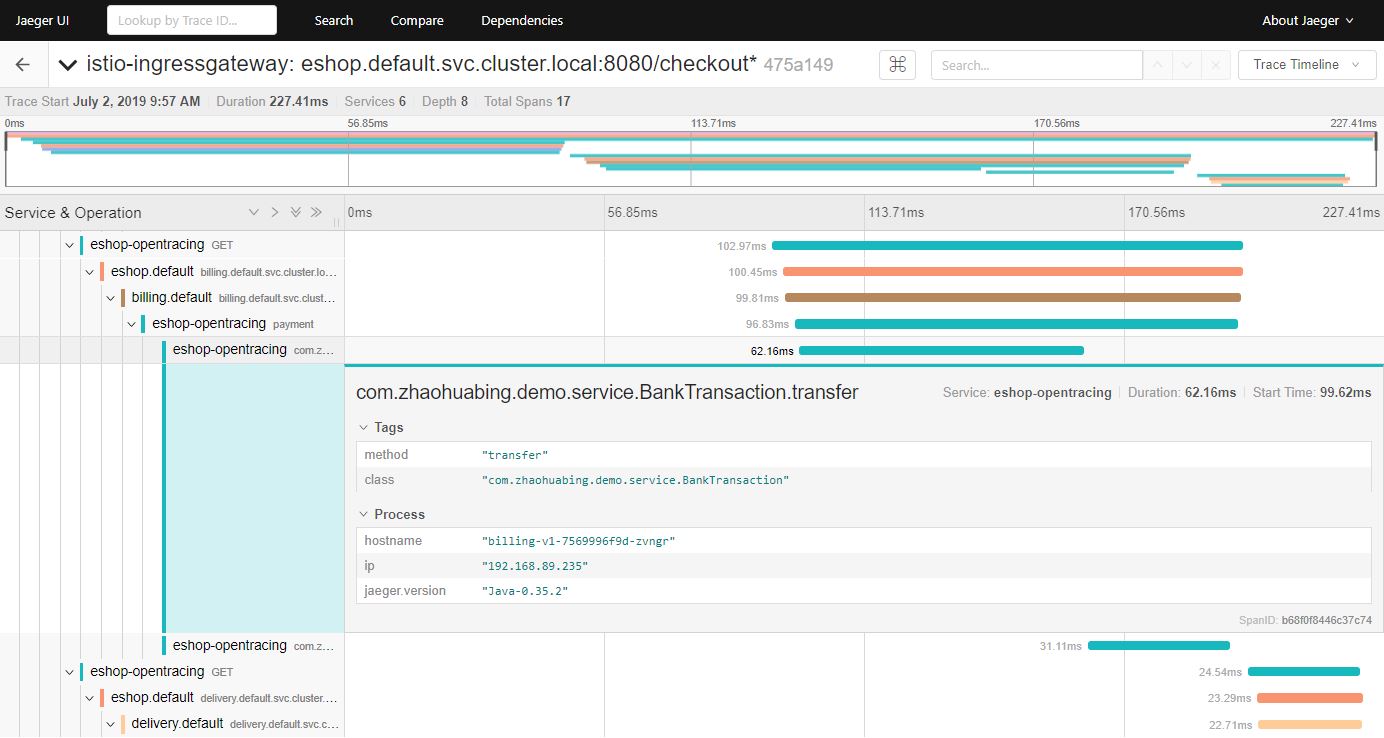Open the keyboard shortcuts icon button
This screenshot has height=738, width=1384.
897,65
